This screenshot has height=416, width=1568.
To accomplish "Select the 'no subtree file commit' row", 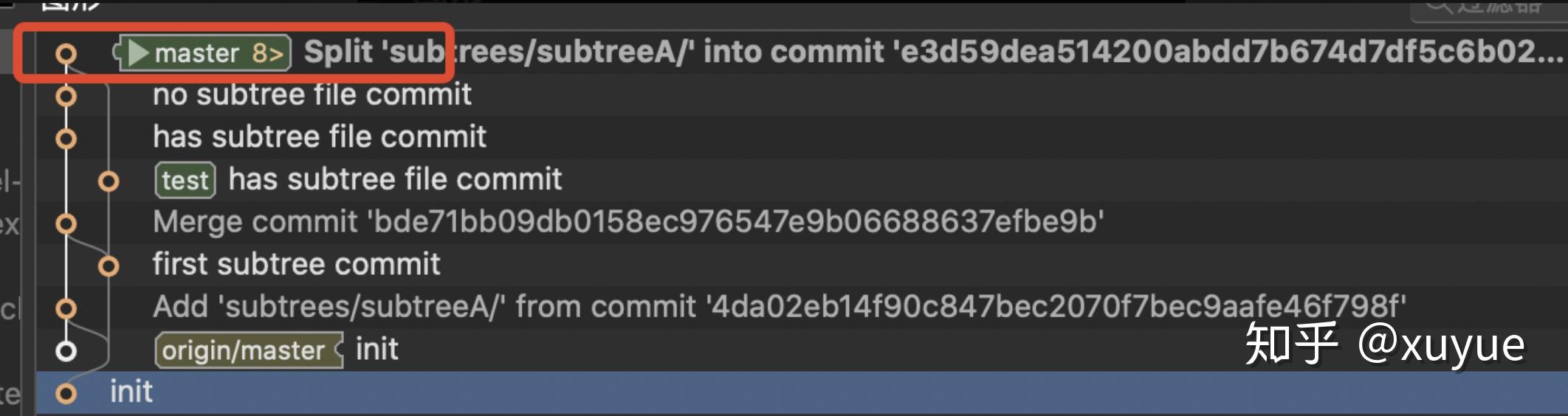I will tap(312, 95).
